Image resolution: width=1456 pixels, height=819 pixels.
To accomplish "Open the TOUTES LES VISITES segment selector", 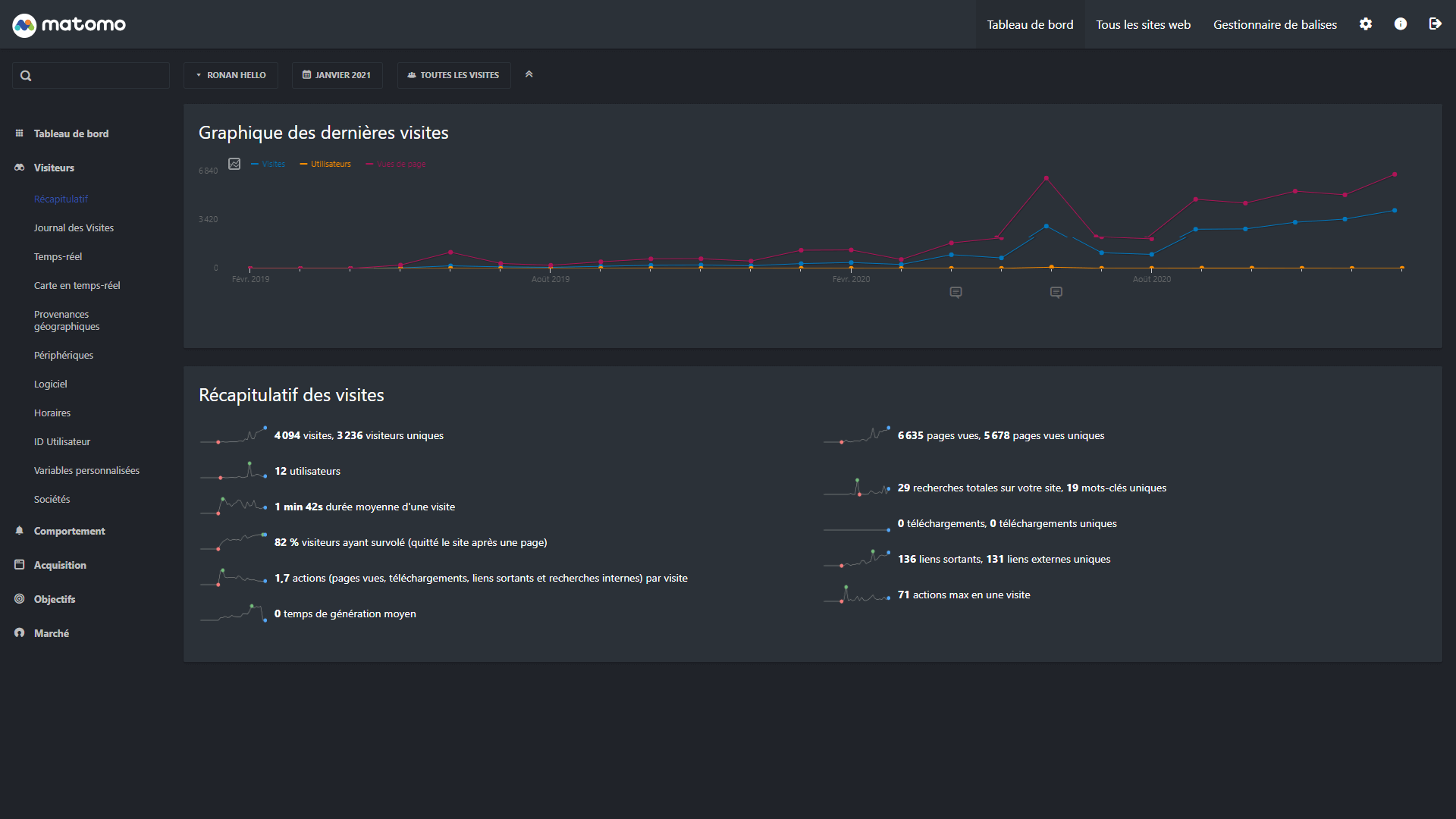I will coord(453,75).
